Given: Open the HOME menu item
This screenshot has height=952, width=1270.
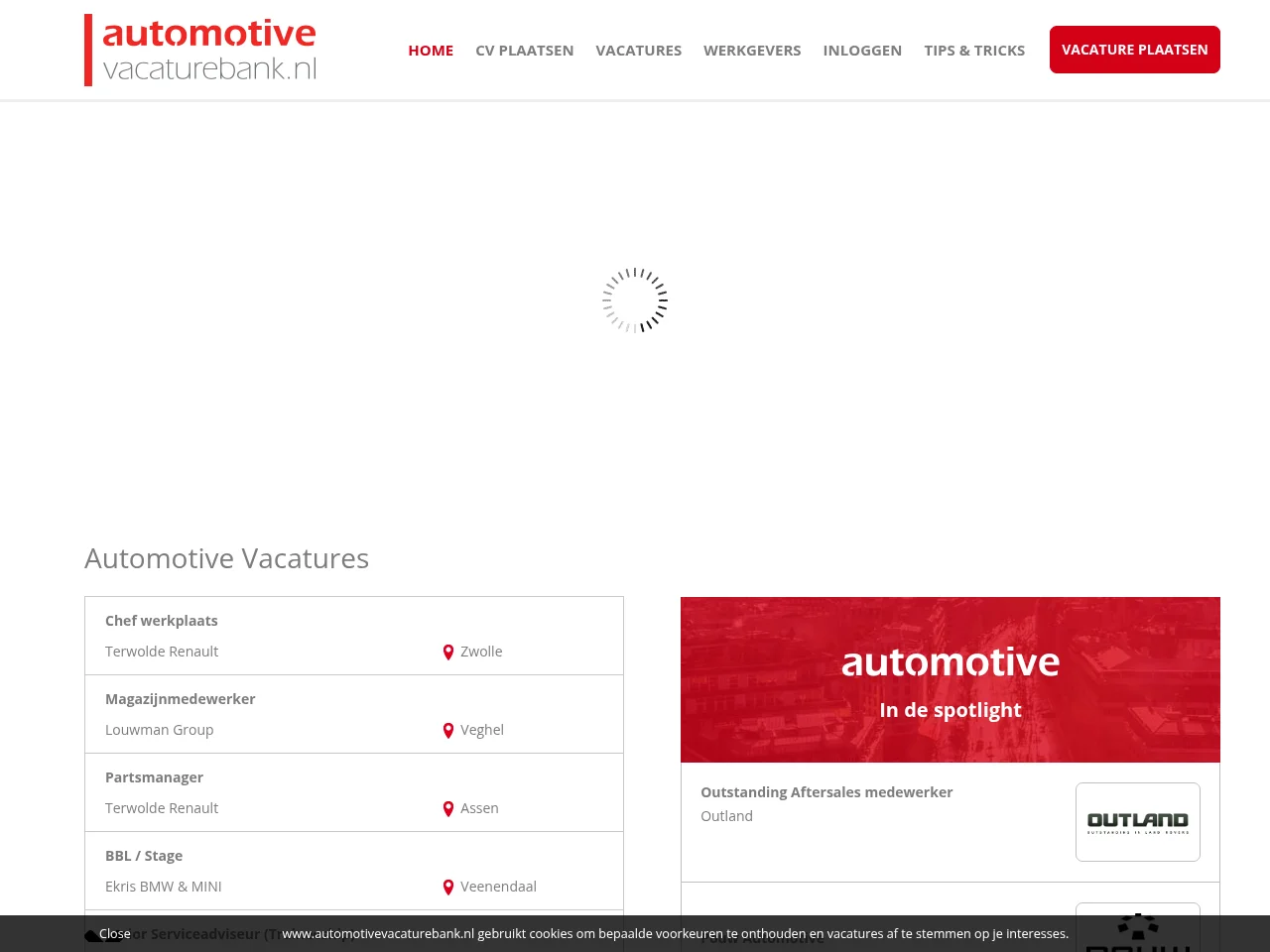Looking at the screenshot, I should click(x=431, y=51).
